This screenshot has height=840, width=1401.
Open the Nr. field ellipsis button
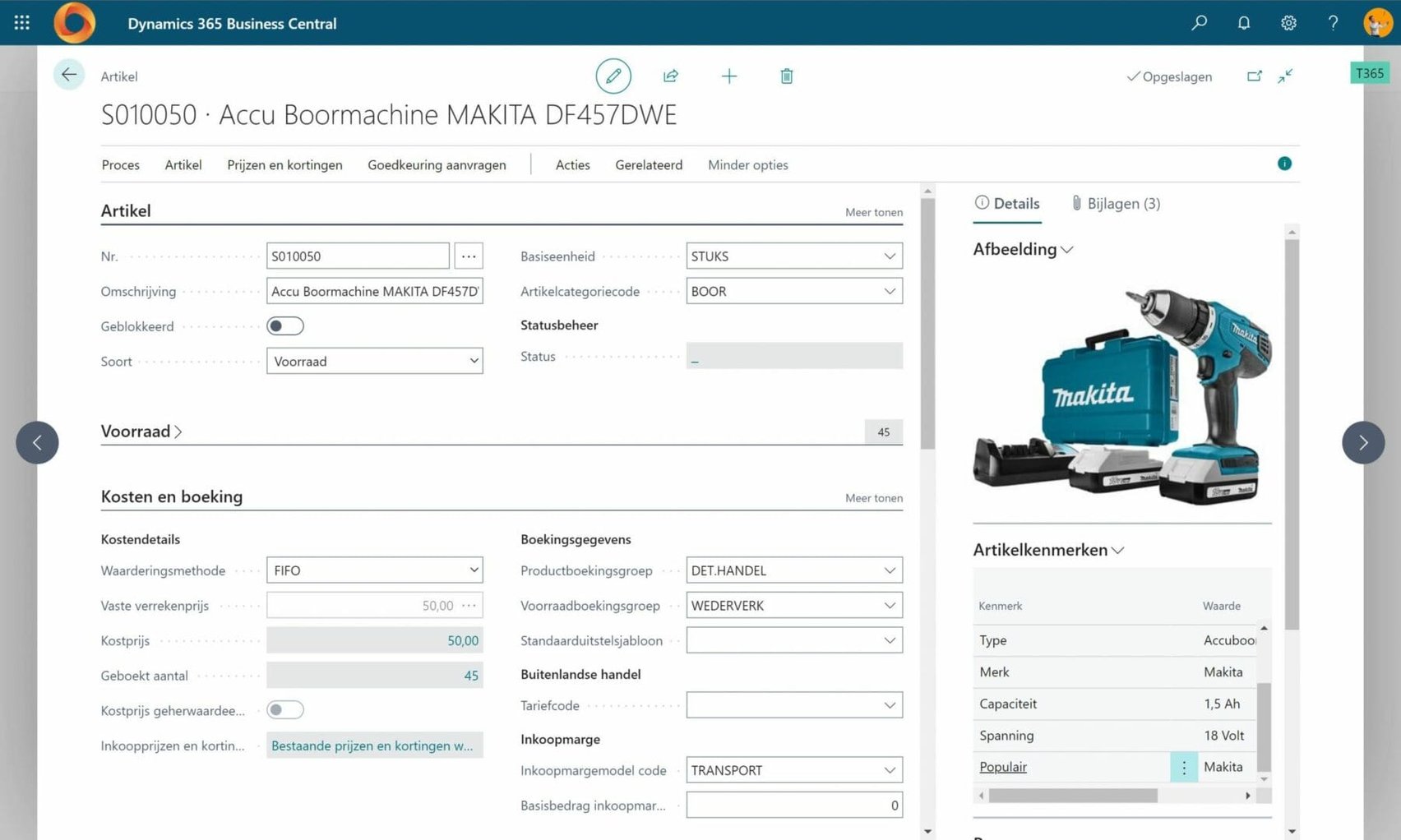[469, 256]
